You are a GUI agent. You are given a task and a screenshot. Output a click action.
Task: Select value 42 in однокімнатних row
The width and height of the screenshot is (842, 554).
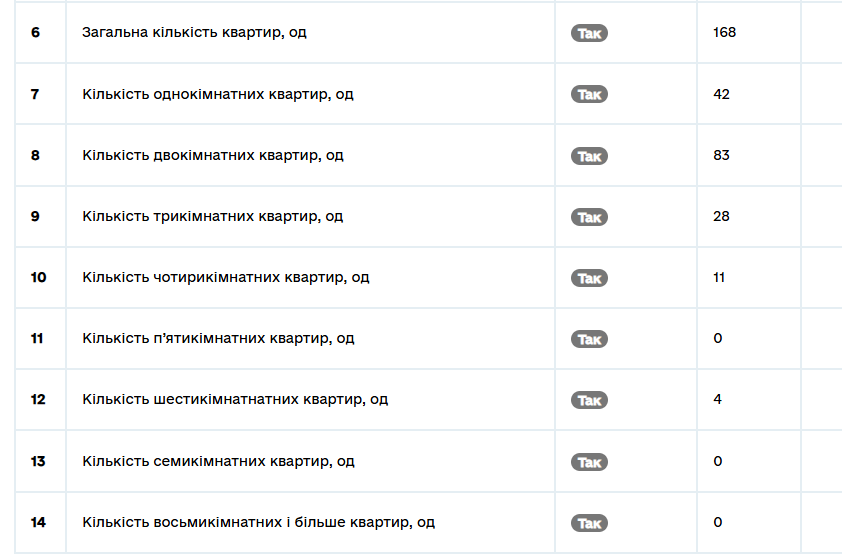tap(721, 94)
